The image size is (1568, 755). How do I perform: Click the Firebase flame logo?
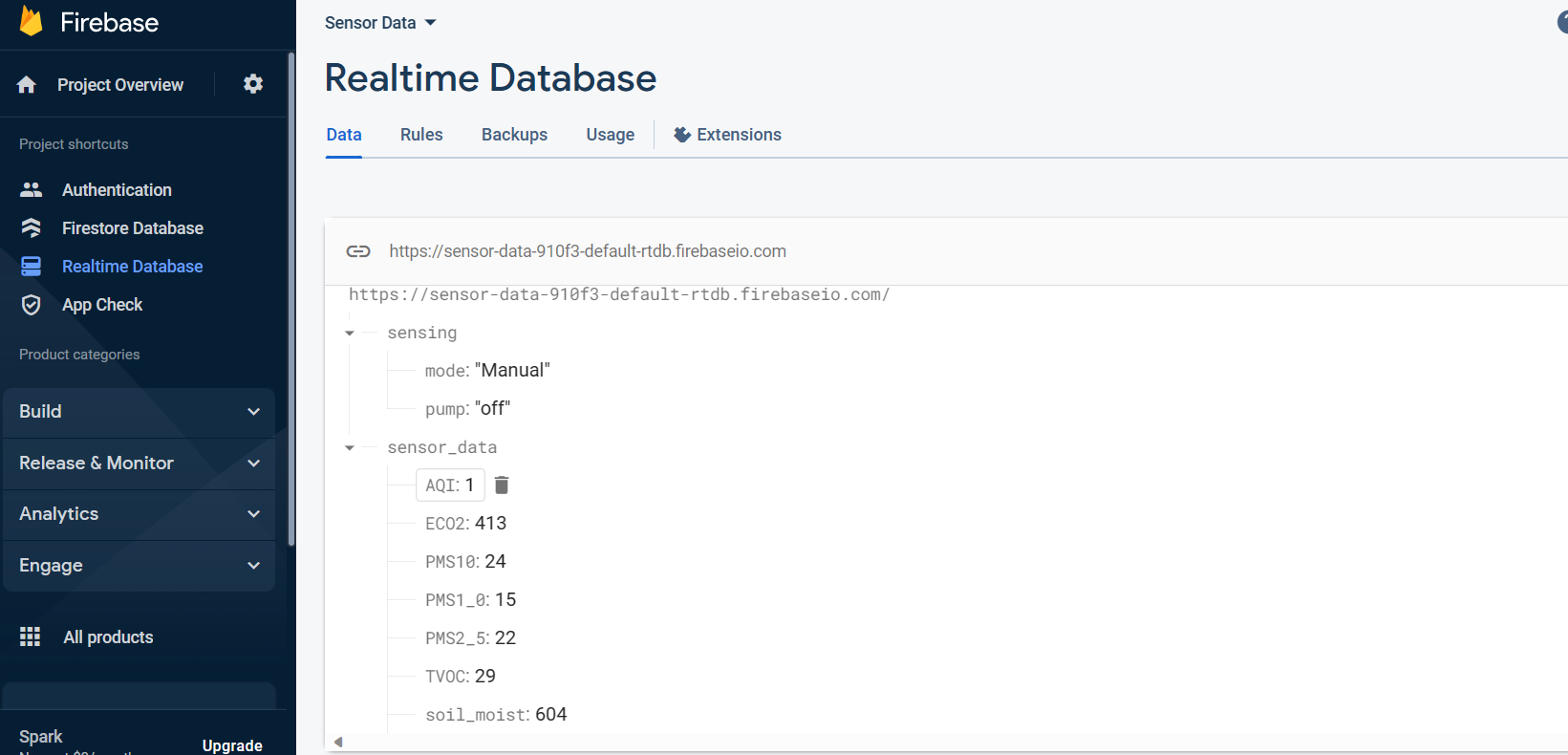pyautogui.click(x=32, y=21)
